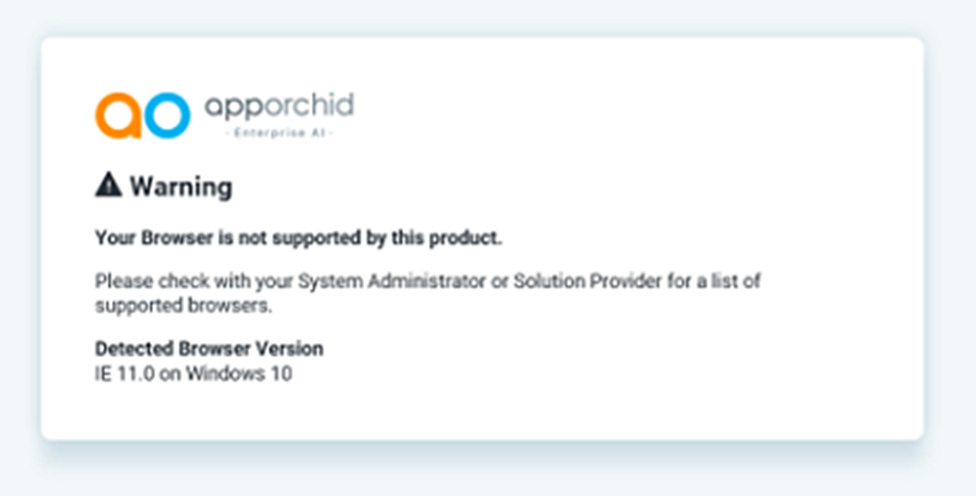Screen dimensions: 976x496
Task: Click the 'supported browsers.' line
Action: pyautogui.click(x=183, y=306)
